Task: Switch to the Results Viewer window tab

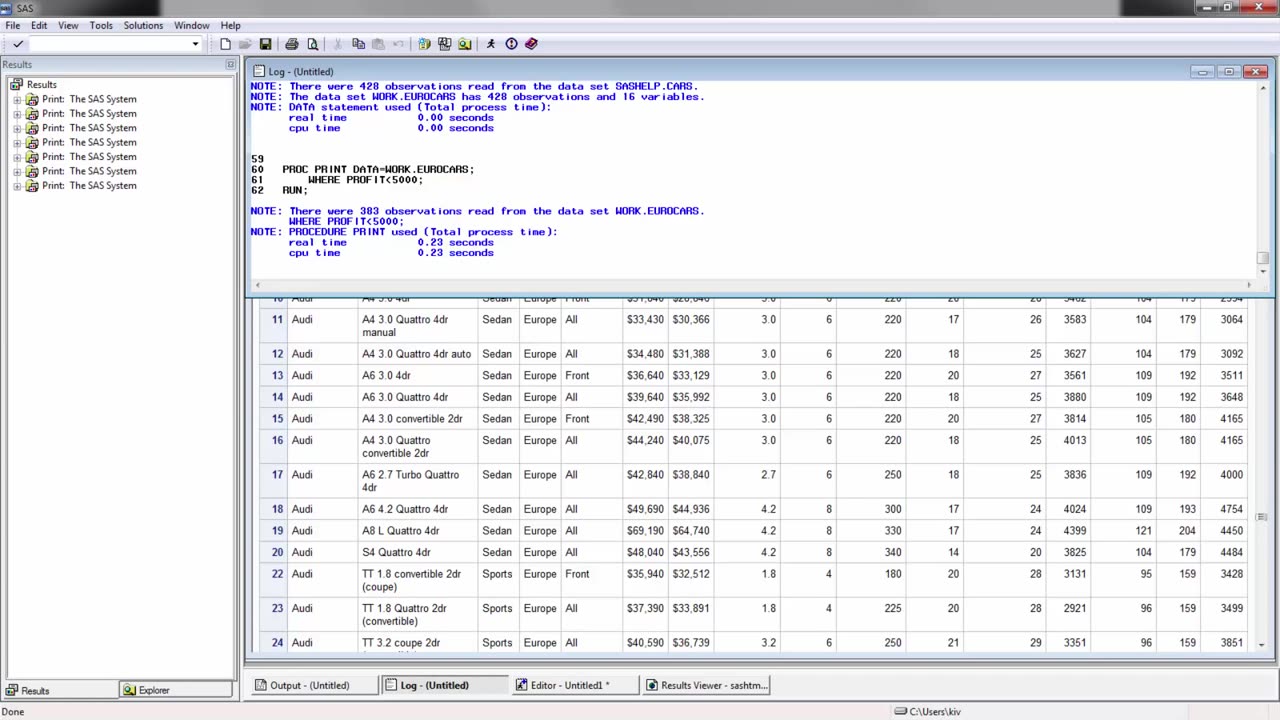Action: (x=705, y=685)
